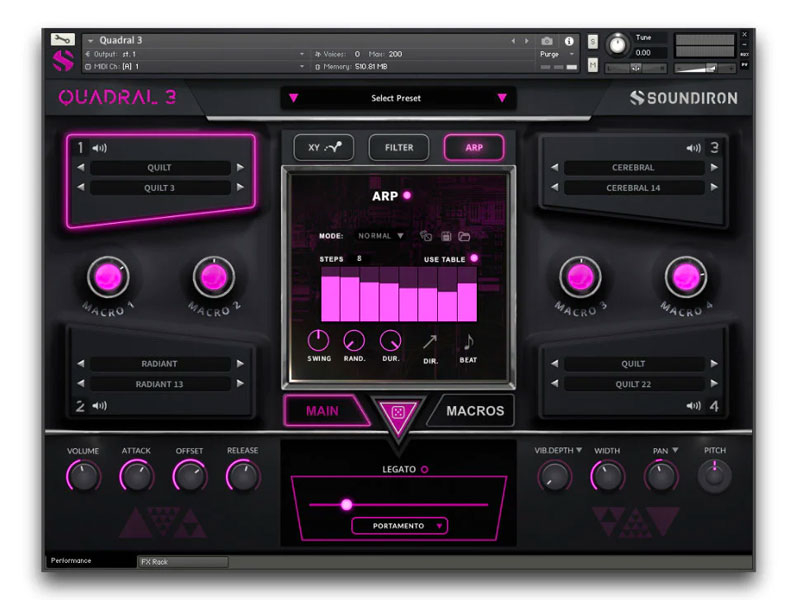Screen dimensions: 800x600
Task: Open the FX Rack tab
Action: pos(183,562)
